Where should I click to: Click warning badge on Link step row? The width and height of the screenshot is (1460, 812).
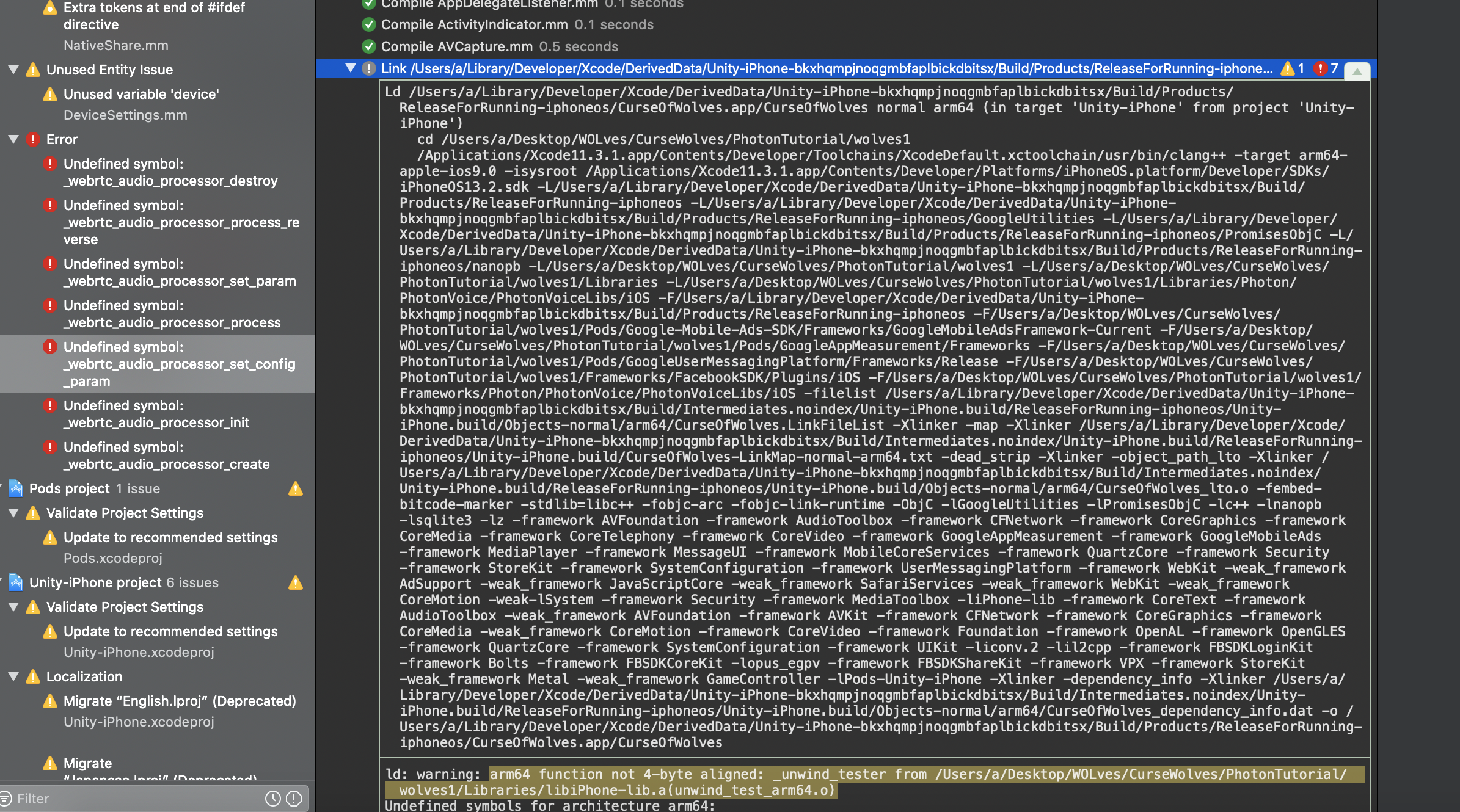tap(1288, 68)
